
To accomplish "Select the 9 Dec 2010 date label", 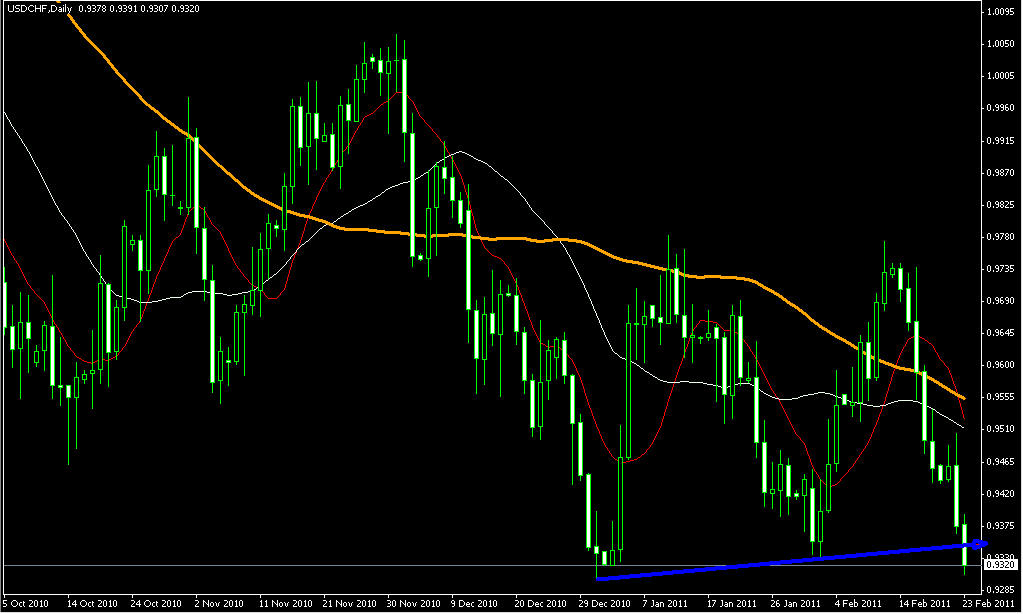I will pyautogui.click(x=474, y=604).
